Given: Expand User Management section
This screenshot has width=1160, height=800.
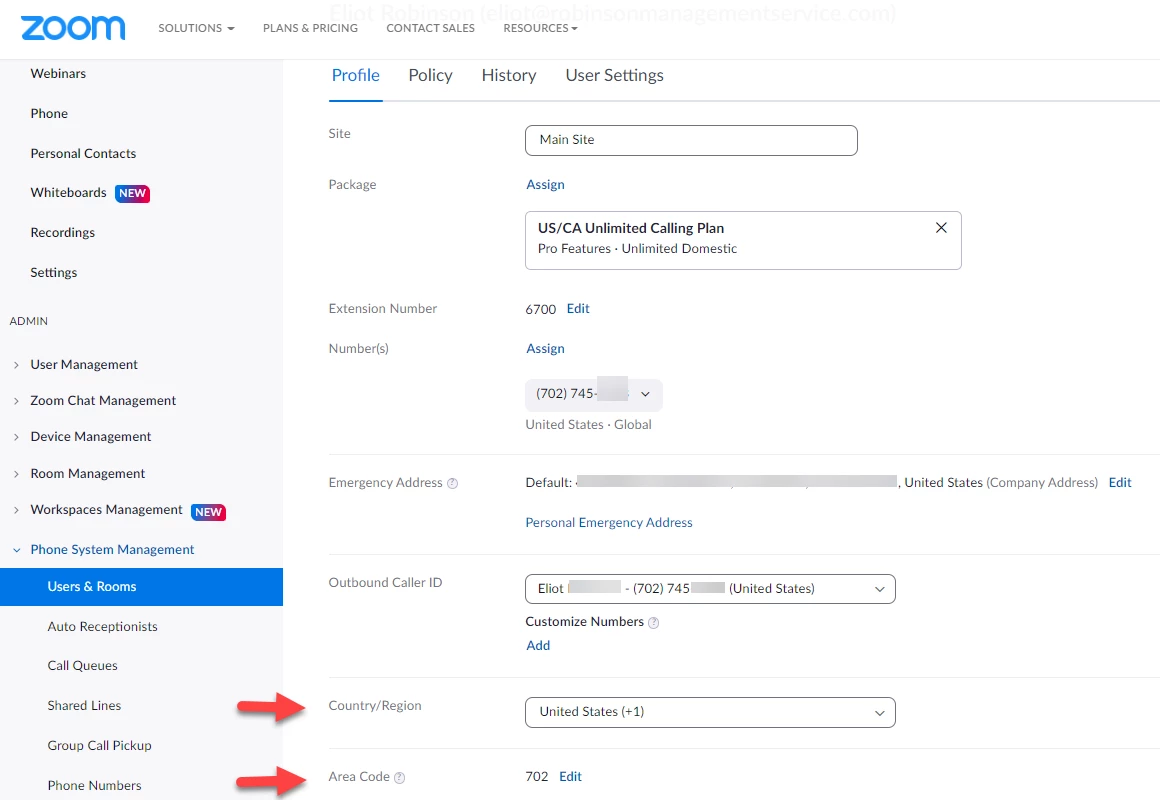Looking at the screenshot, I should pyautogui.click(x=16, y=365).
